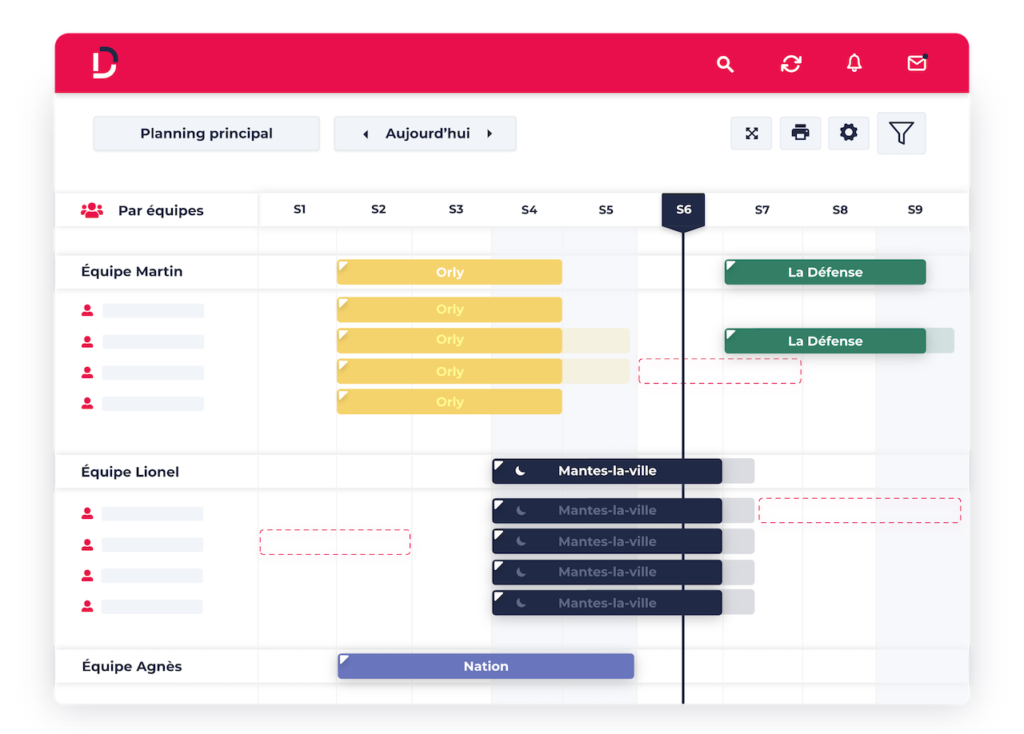Go to previous period with the left chevron

[365, 133]
